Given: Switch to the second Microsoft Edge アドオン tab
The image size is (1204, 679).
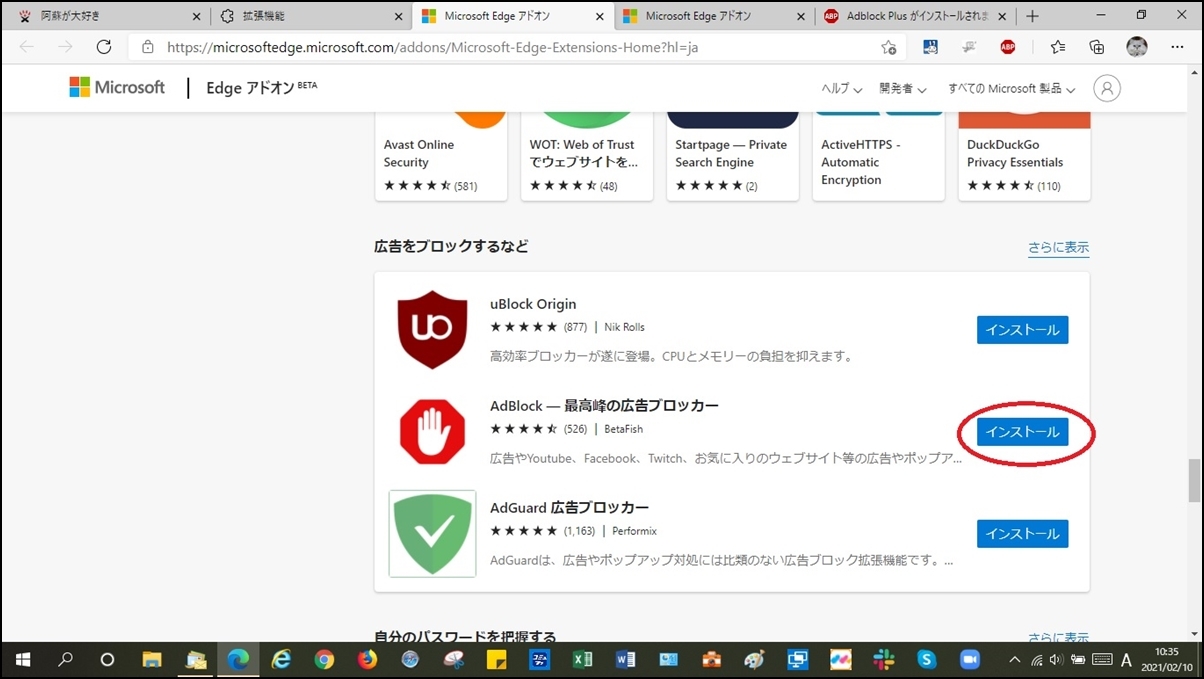Looking at the screenshot, I should [712, 16].
